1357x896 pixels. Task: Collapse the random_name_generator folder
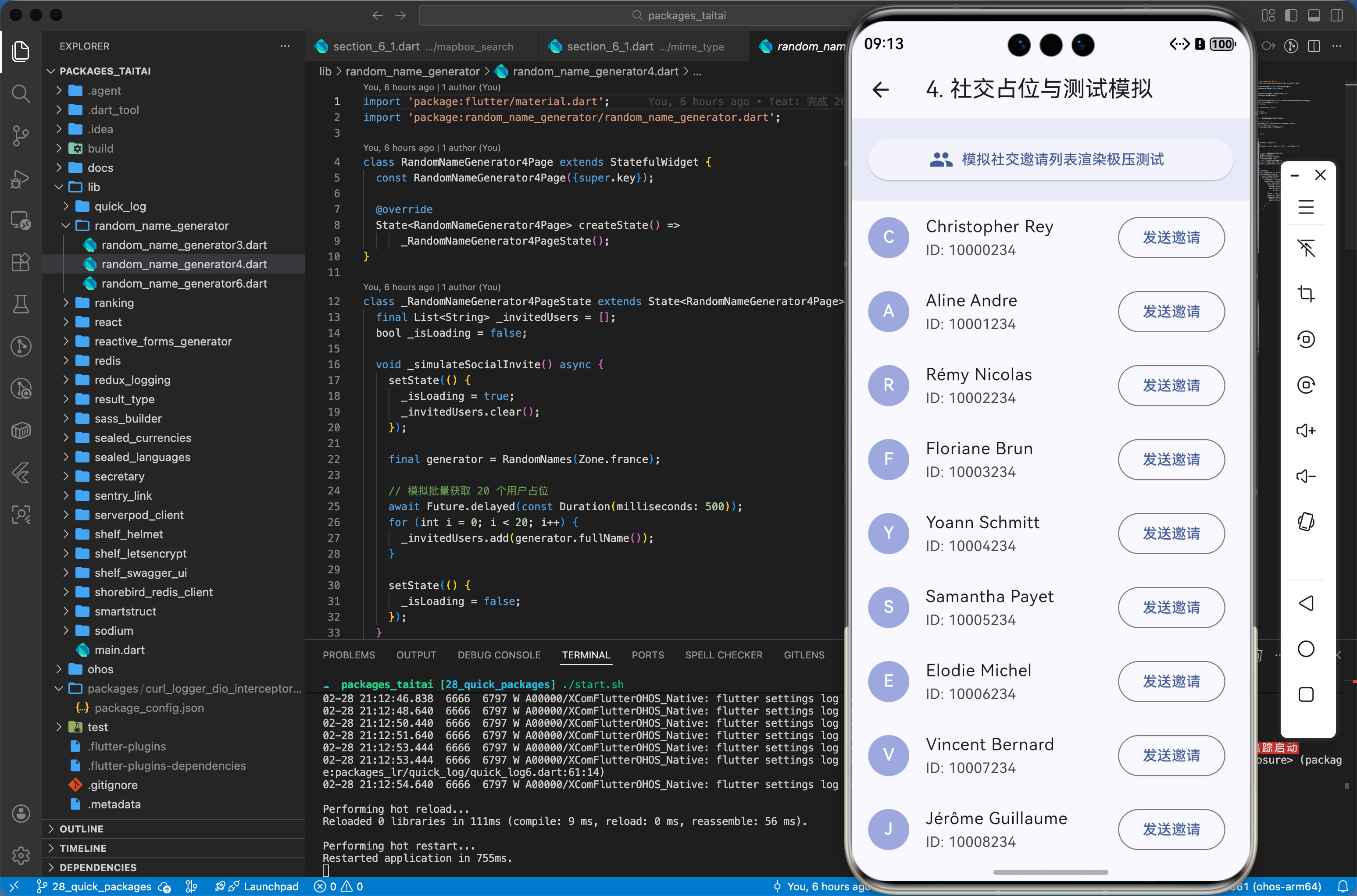pyautogui.click(x=161, y=226)
